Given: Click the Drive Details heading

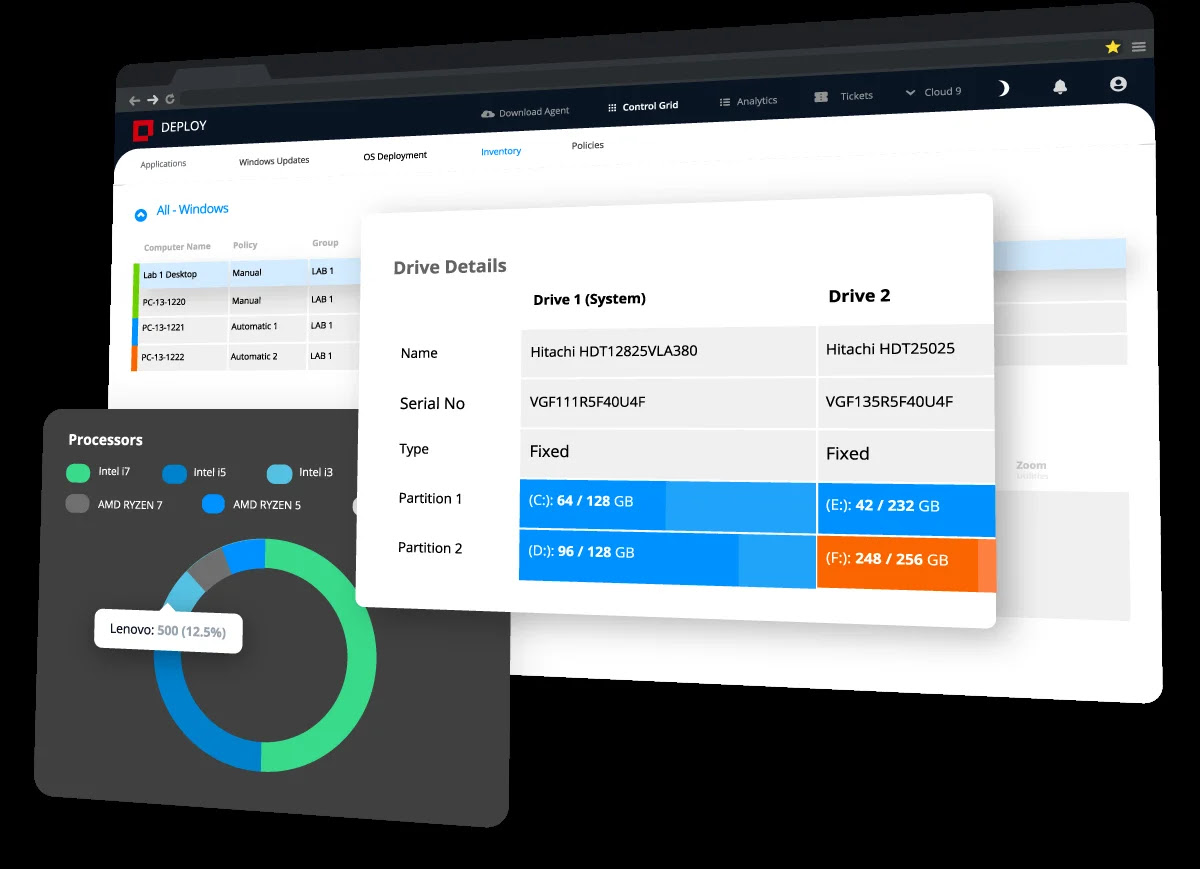Looking at the screenshot, I should 450,267.
